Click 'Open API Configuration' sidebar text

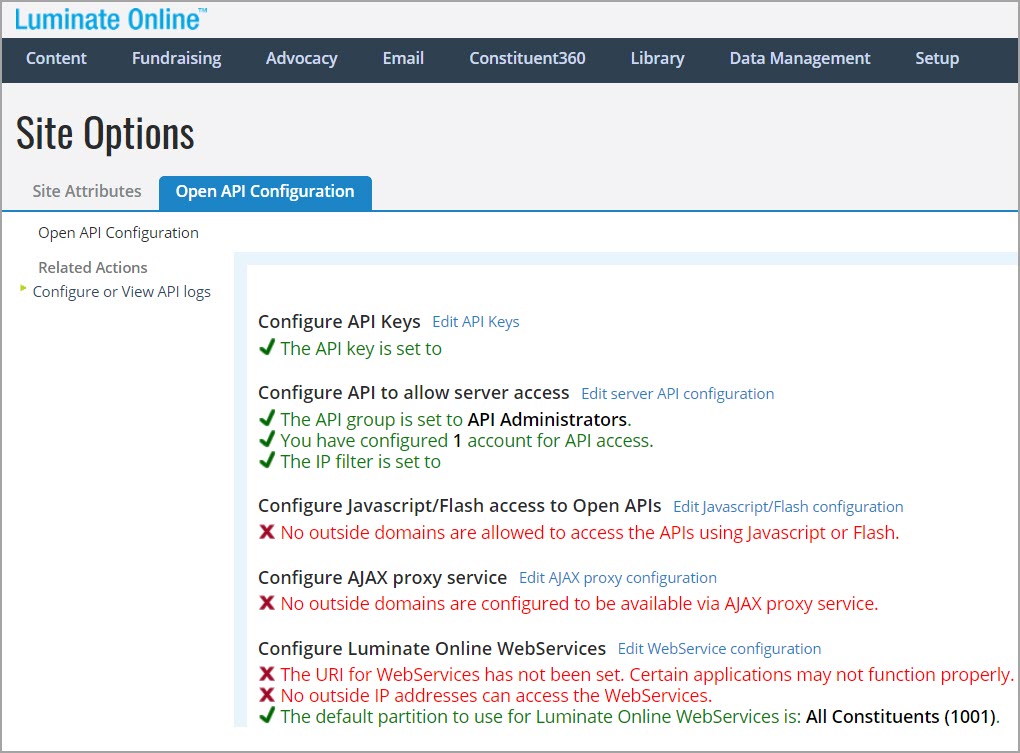point(118,233)
